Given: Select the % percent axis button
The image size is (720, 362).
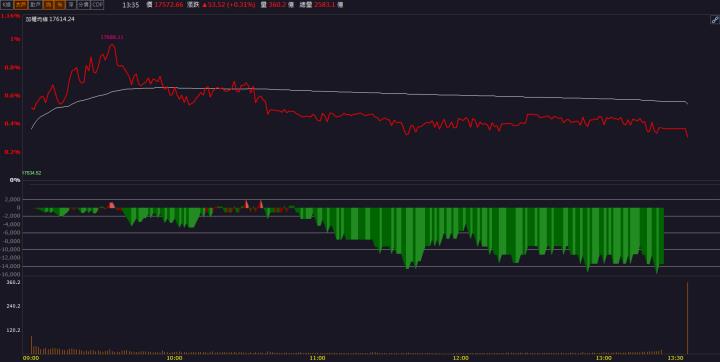Looking at the screenshot, I should point(59,5).
